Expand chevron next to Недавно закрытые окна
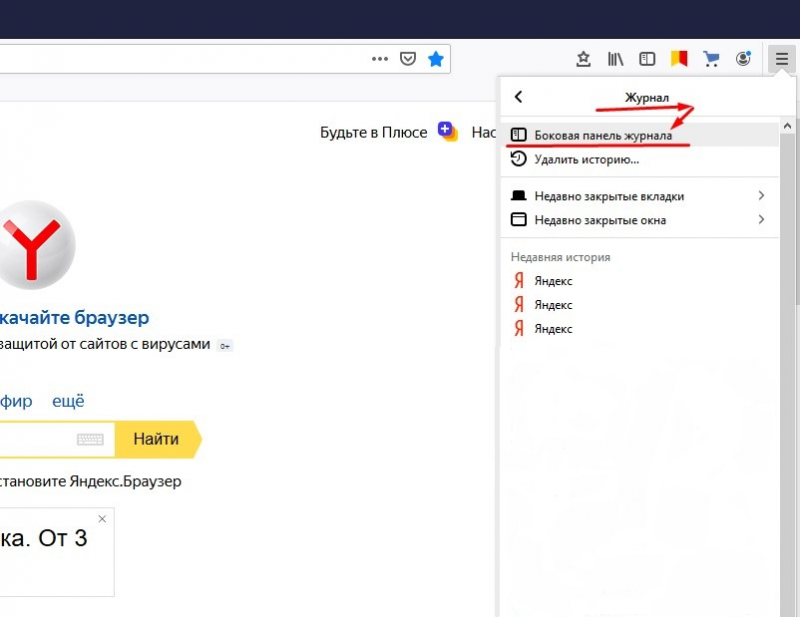Viewport: 800px width, 617px height. tap(761, 219)
